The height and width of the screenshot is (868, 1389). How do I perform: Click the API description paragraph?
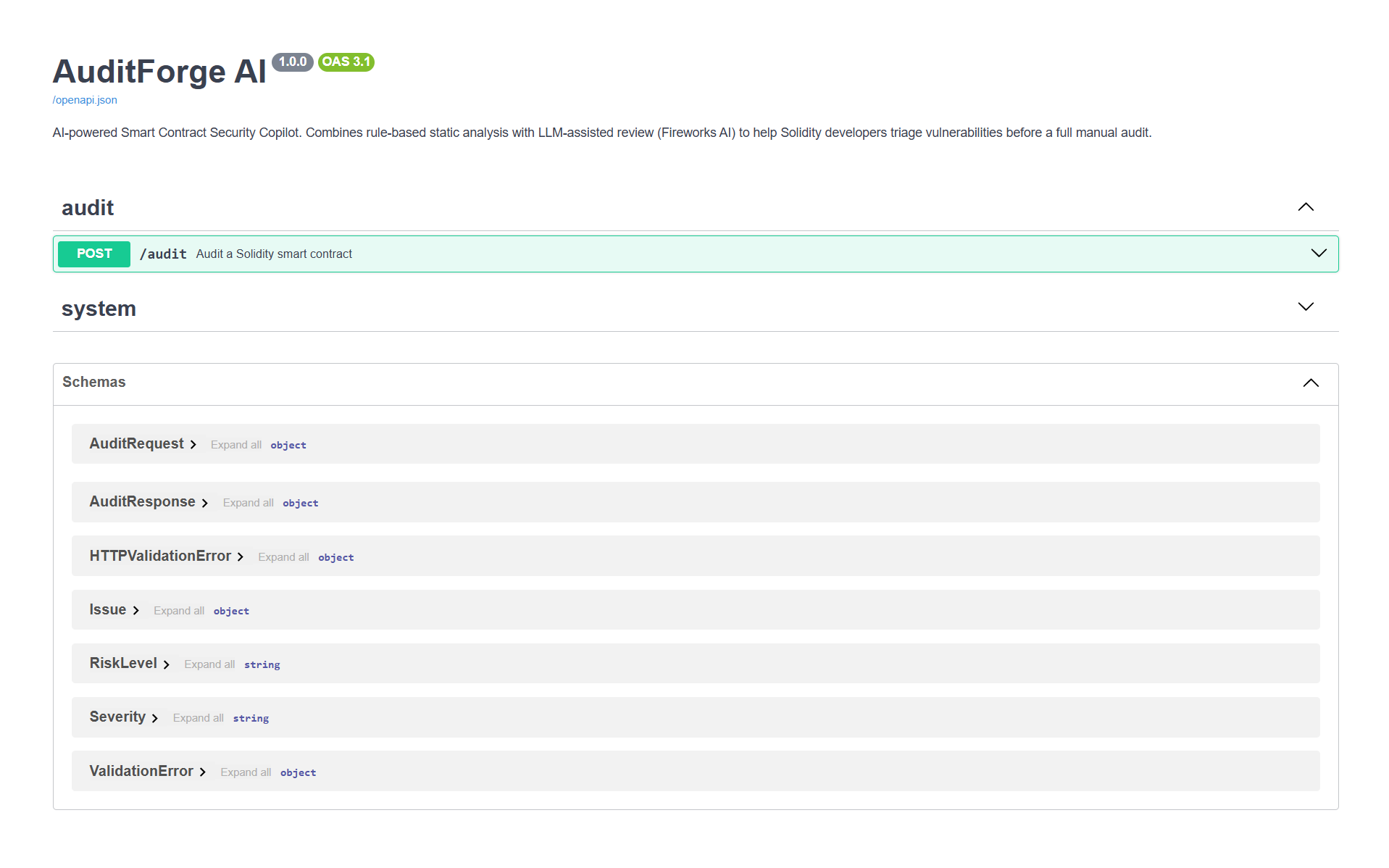click(602, 133)
